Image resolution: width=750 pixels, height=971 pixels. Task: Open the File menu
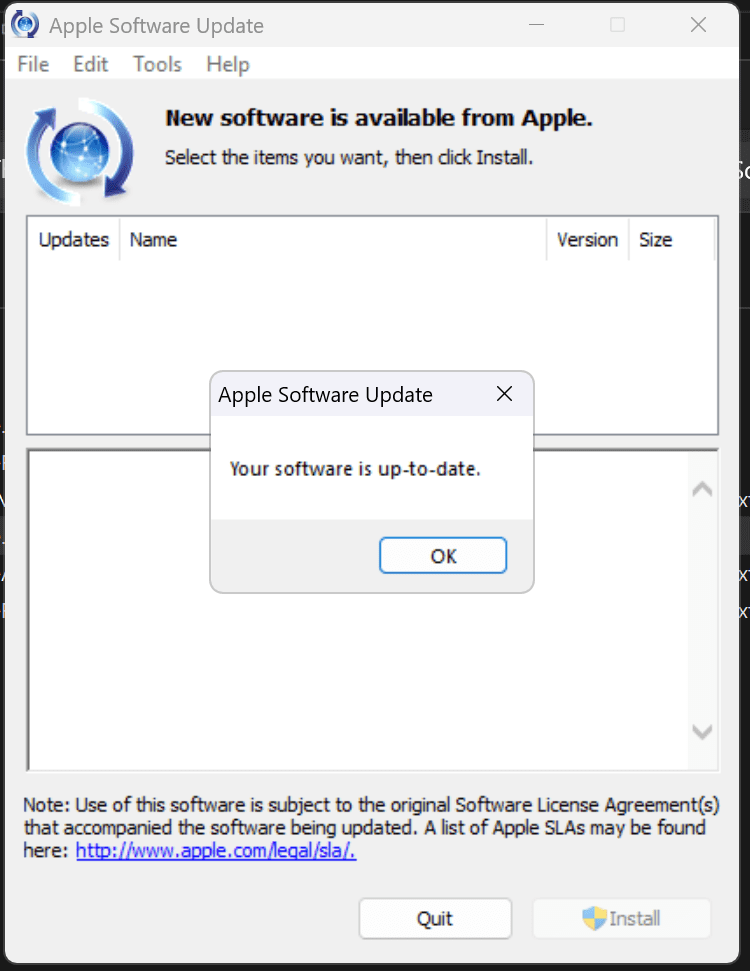click(x=33, y=64)
